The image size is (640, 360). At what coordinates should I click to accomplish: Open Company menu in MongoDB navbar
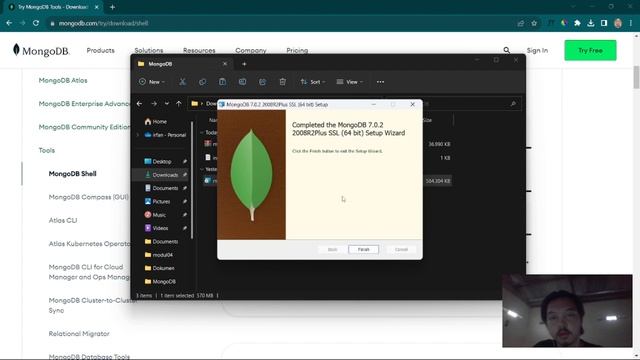click(251, 51)
